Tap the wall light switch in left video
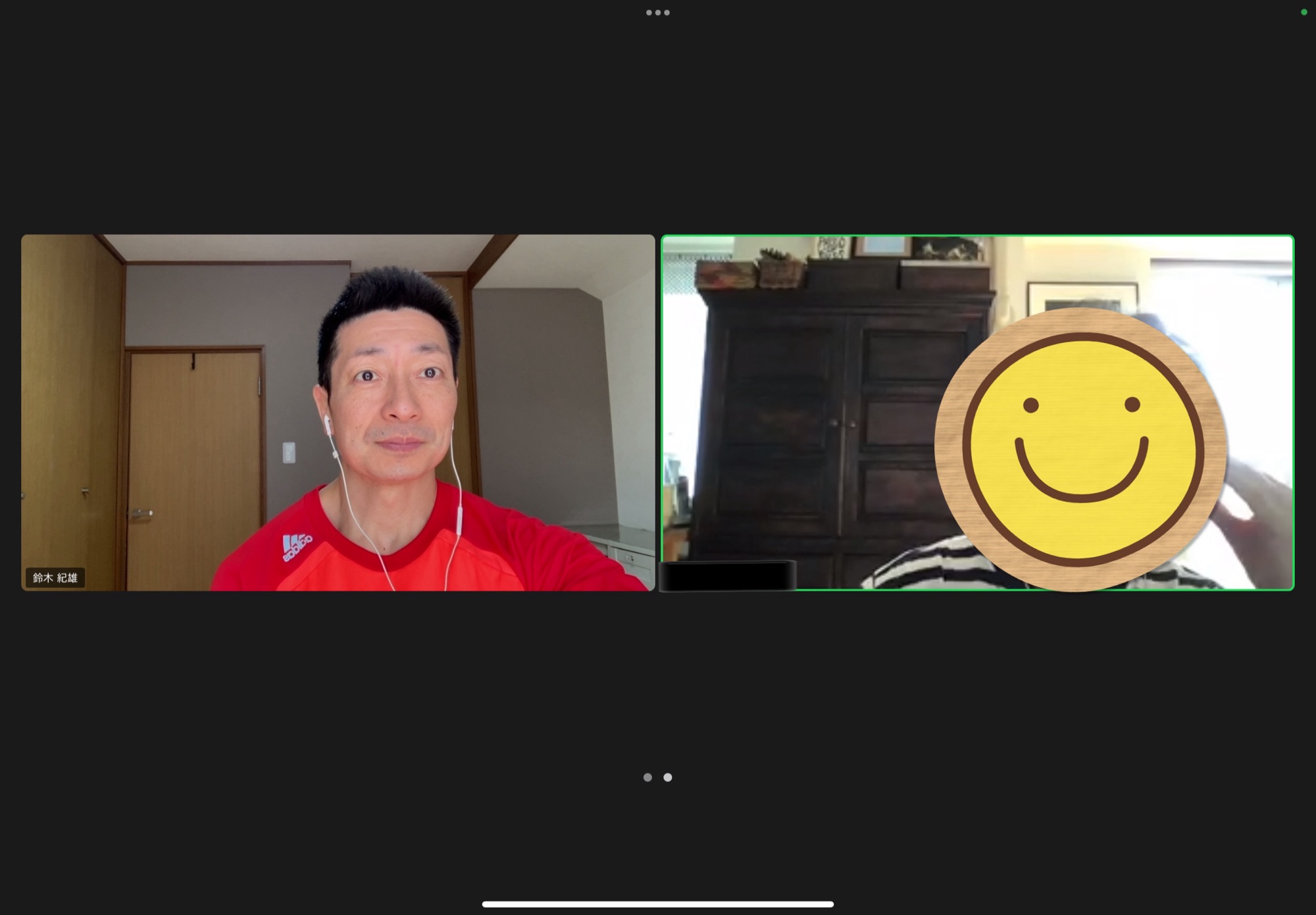The image size is (1316, 915). 289,453
